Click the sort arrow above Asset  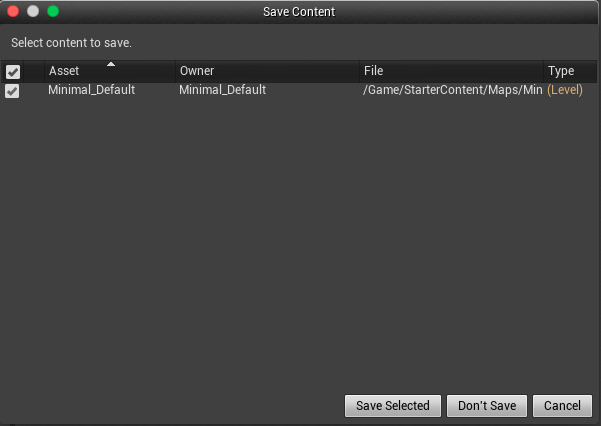point(111,65)
